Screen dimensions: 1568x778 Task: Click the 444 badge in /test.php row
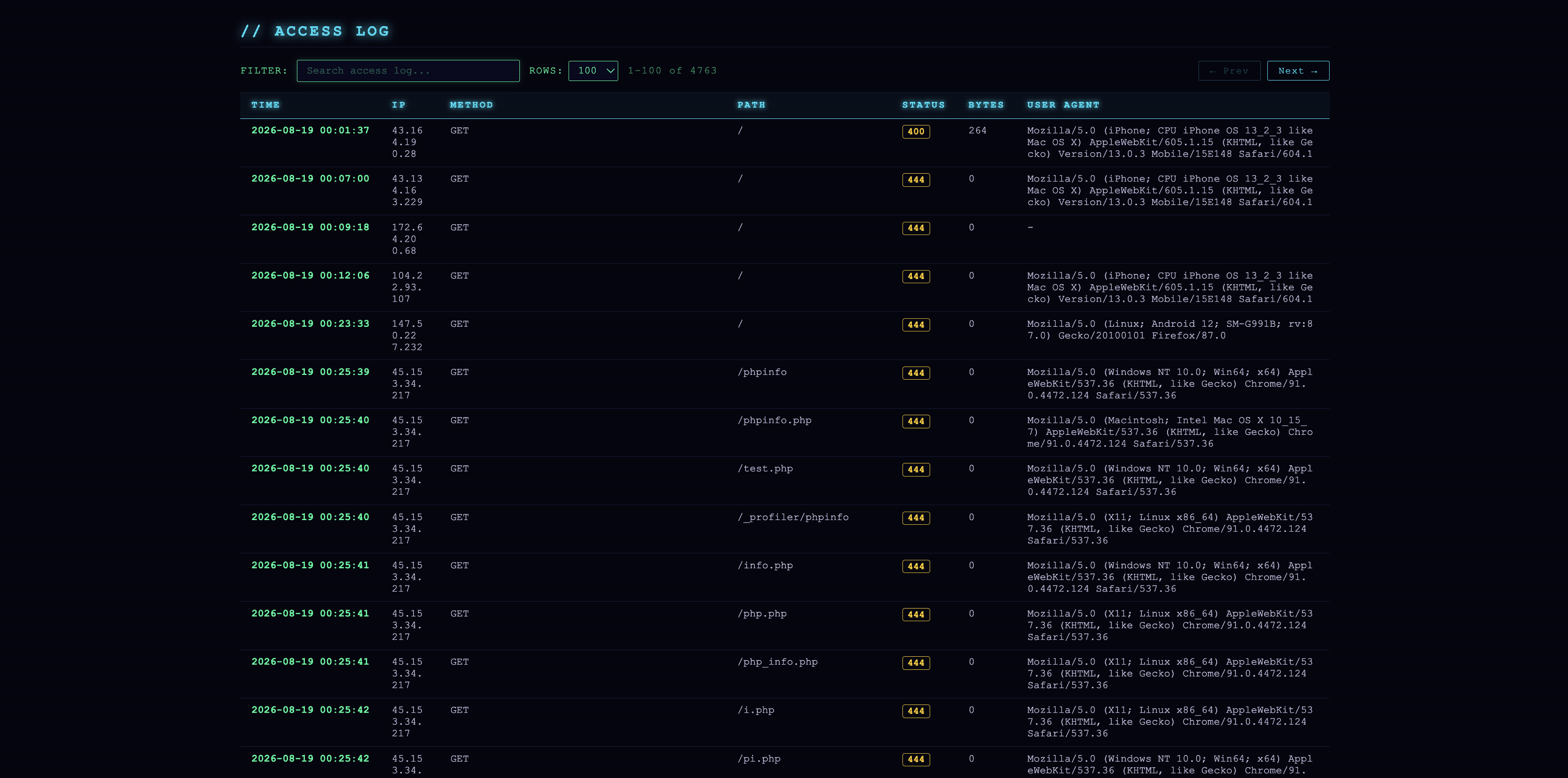(x=916, y=470)
